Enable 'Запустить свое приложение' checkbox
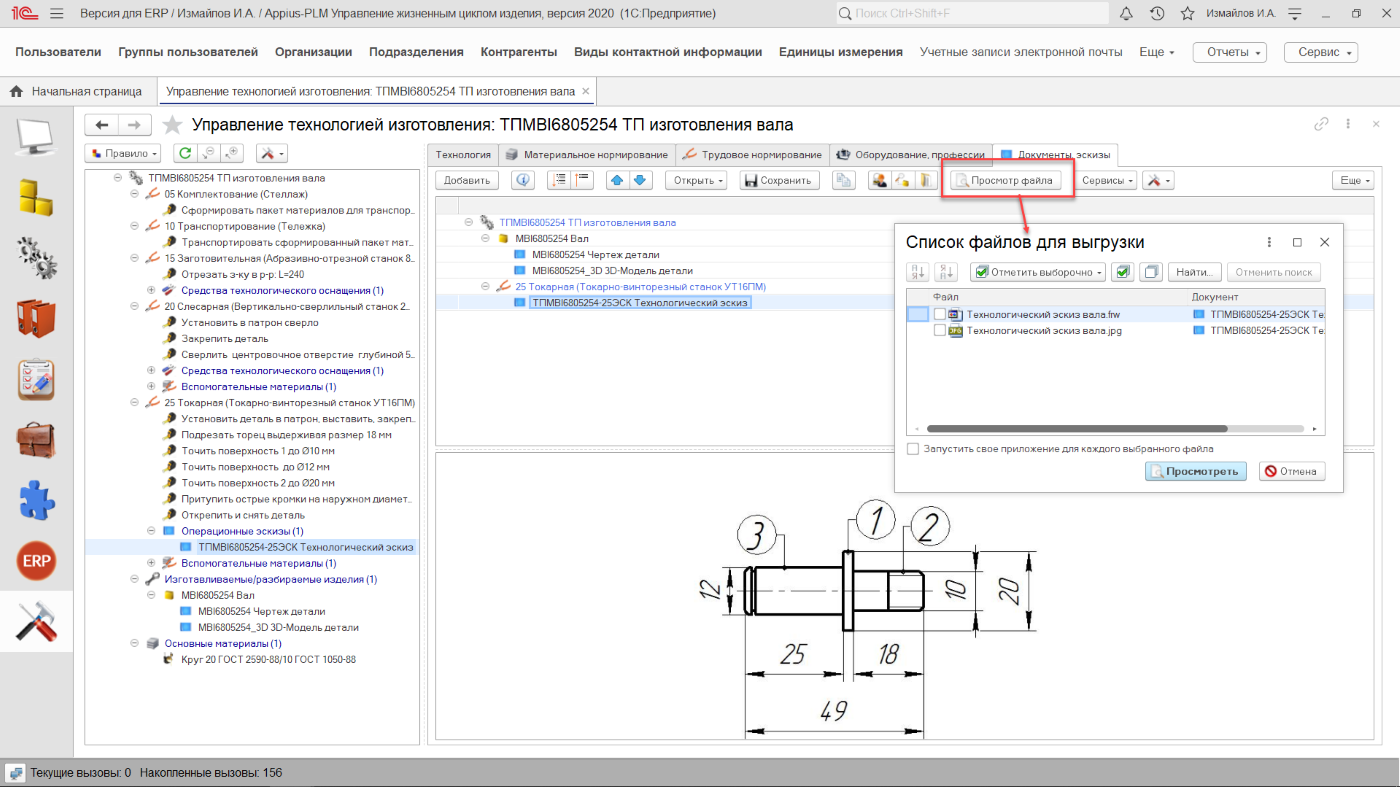The image size is (1400, 787). click(912, 449)
